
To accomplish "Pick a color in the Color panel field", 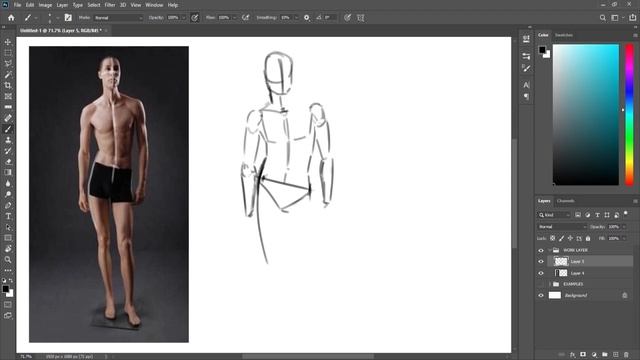I will coord(586,115).
